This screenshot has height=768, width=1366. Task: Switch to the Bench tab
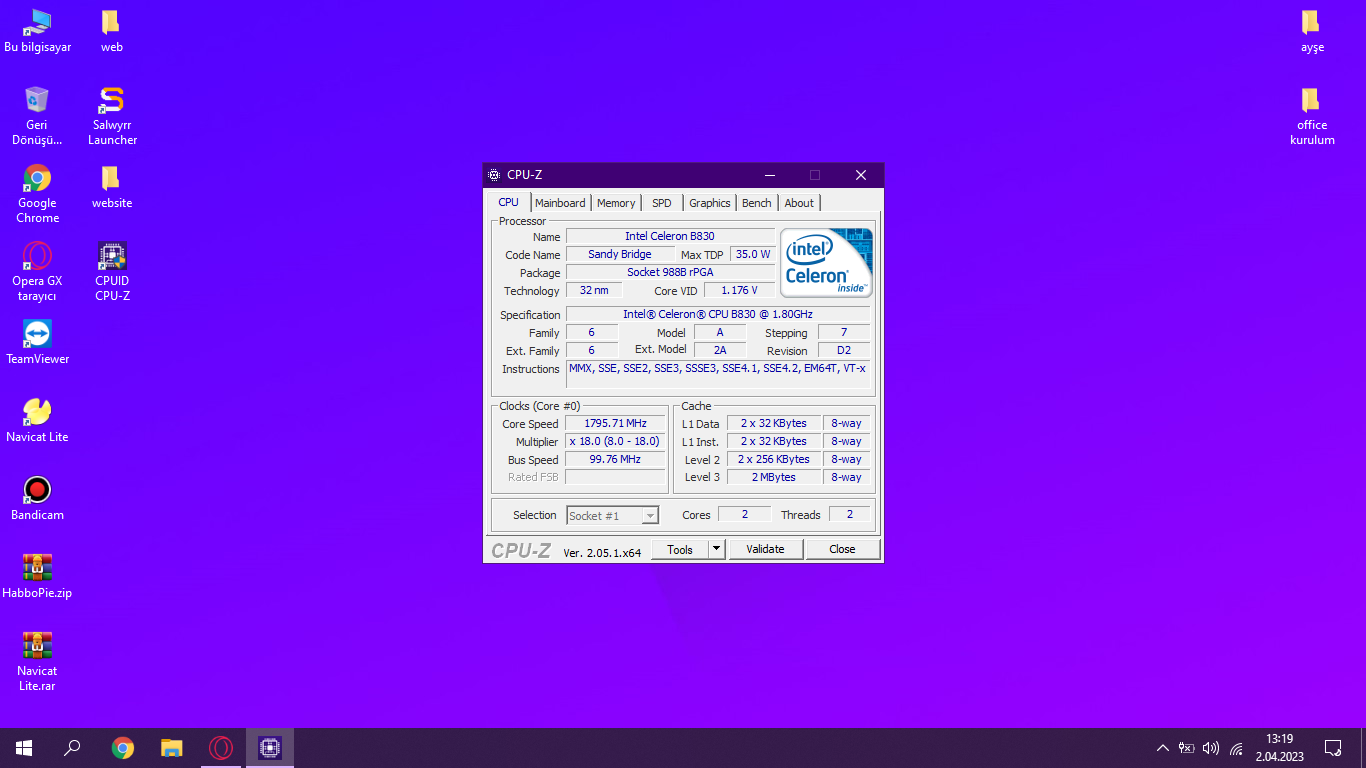click(x=757, y=203)
